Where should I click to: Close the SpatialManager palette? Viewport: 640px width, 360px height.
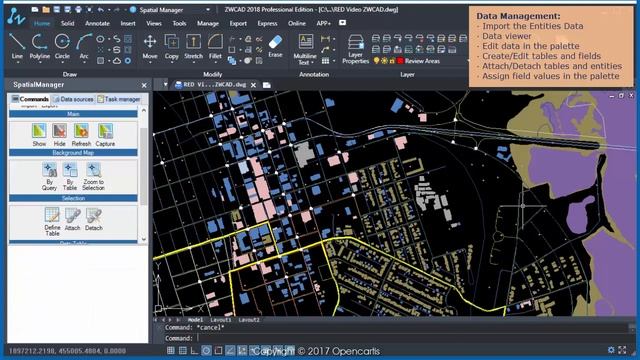point(144,85)
